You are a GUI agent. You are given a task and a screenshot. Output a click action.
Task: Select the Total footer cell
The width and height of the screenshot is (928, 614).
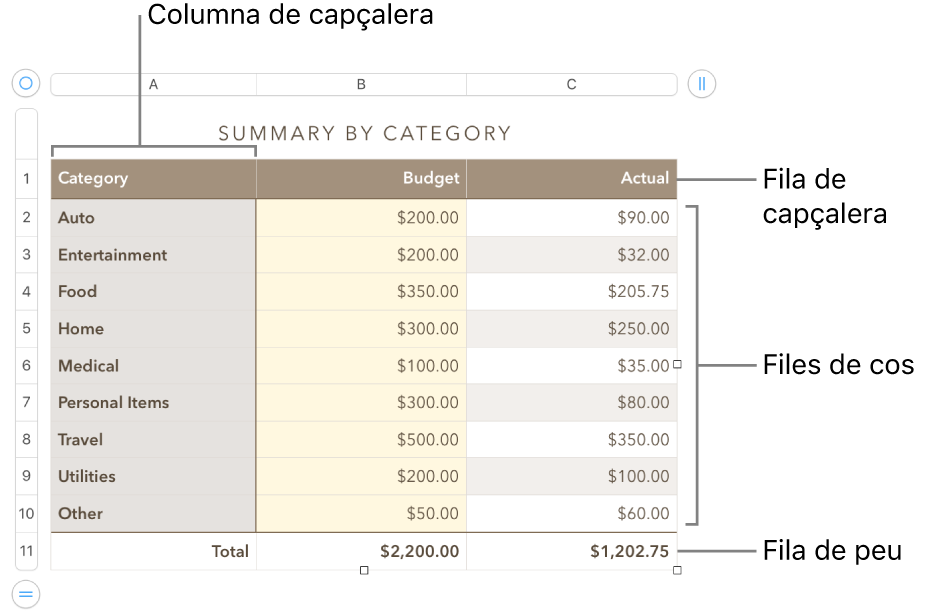tap(150, 551)
